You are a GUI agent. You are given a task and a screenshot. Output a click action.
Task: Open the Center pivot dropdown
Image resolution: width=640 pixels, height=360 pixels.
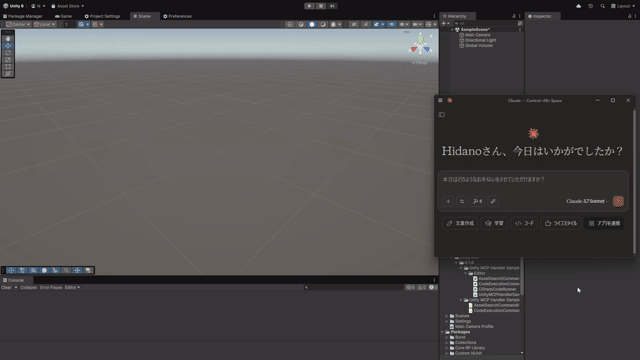pos(18,24)
